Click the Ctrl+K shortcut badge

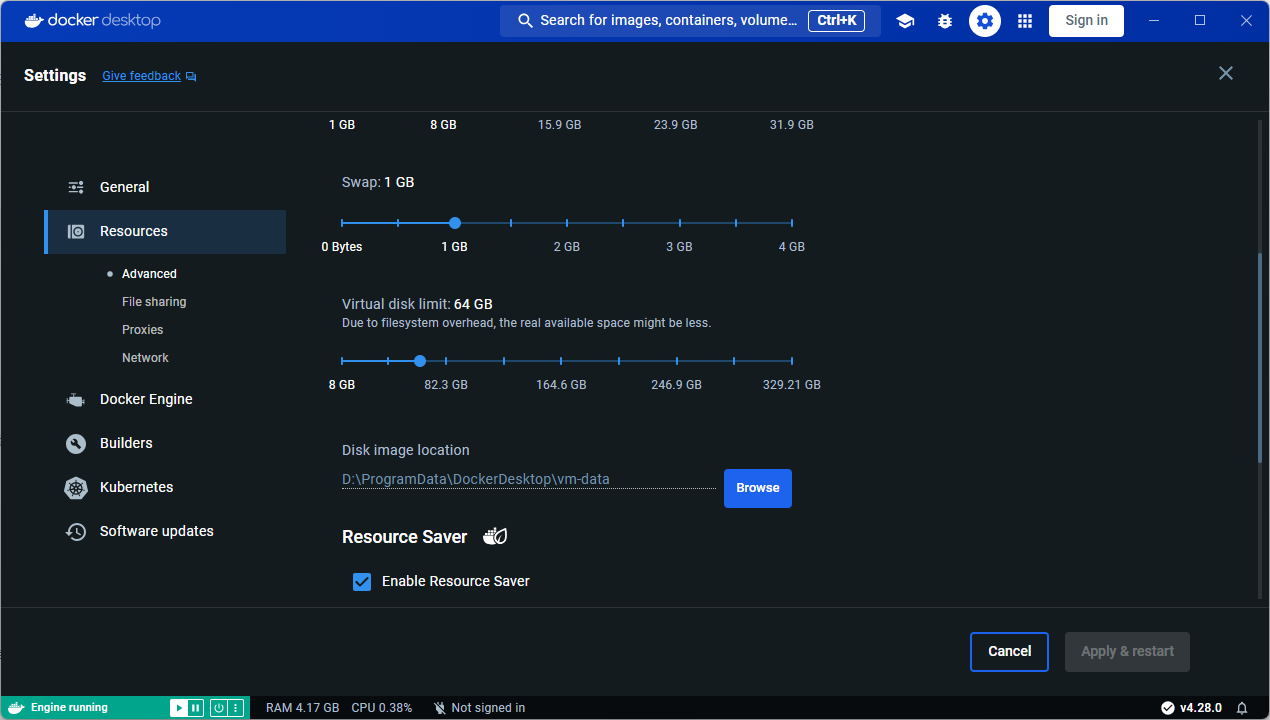tap(836, 20)
